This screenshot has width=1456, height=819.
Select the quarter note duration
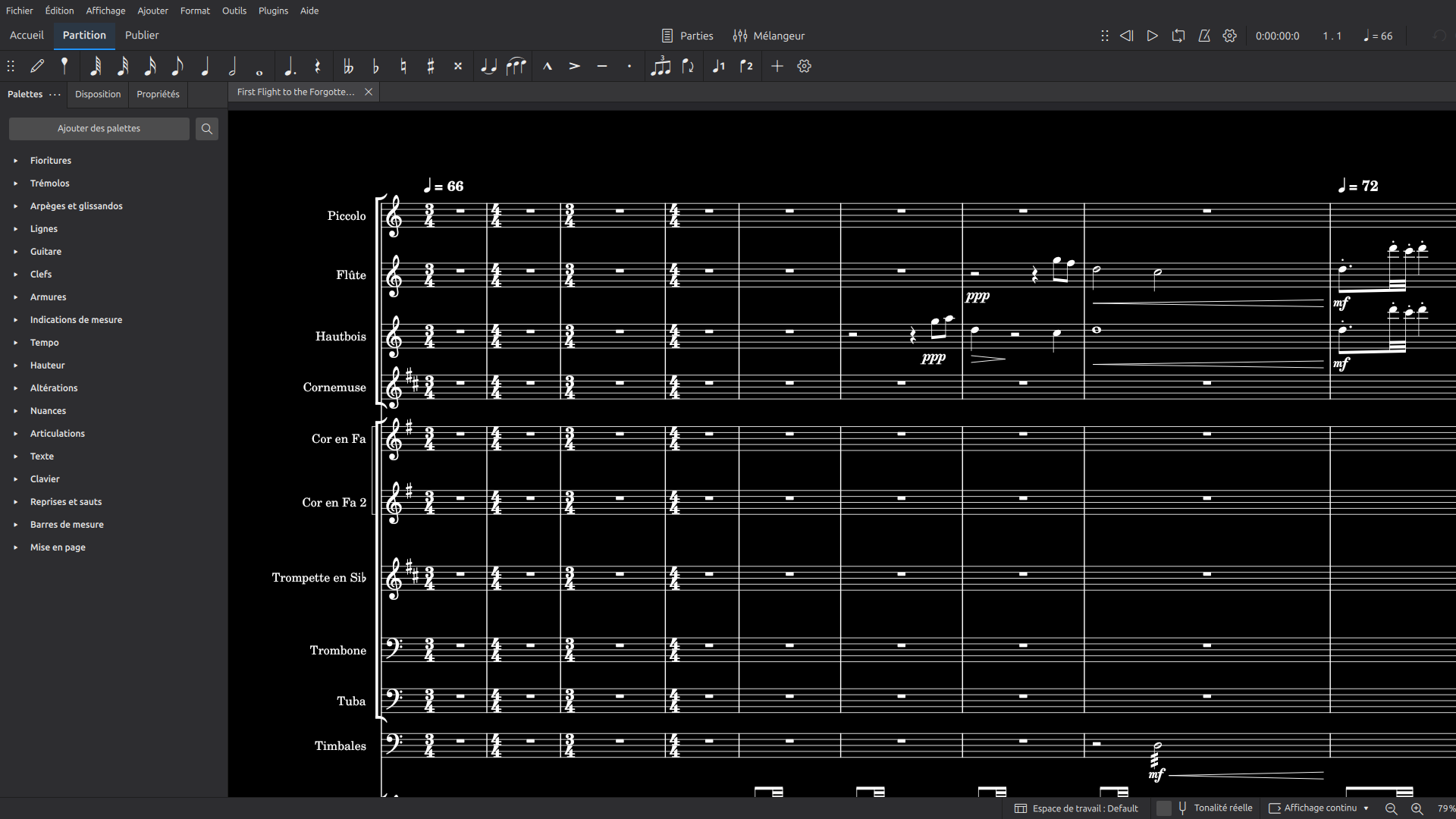[x=205, y=67]
